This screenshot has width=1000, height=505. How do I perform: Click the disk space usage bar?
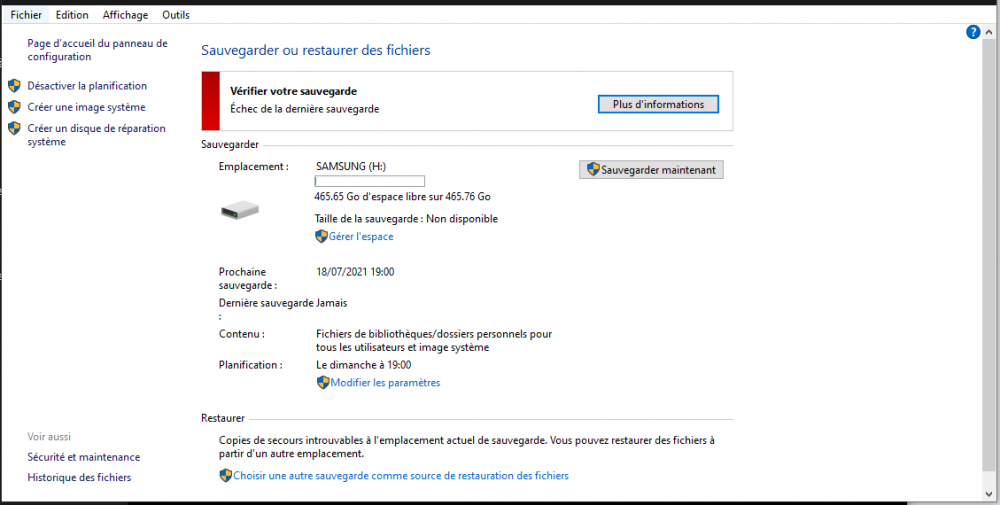(369, 181)
